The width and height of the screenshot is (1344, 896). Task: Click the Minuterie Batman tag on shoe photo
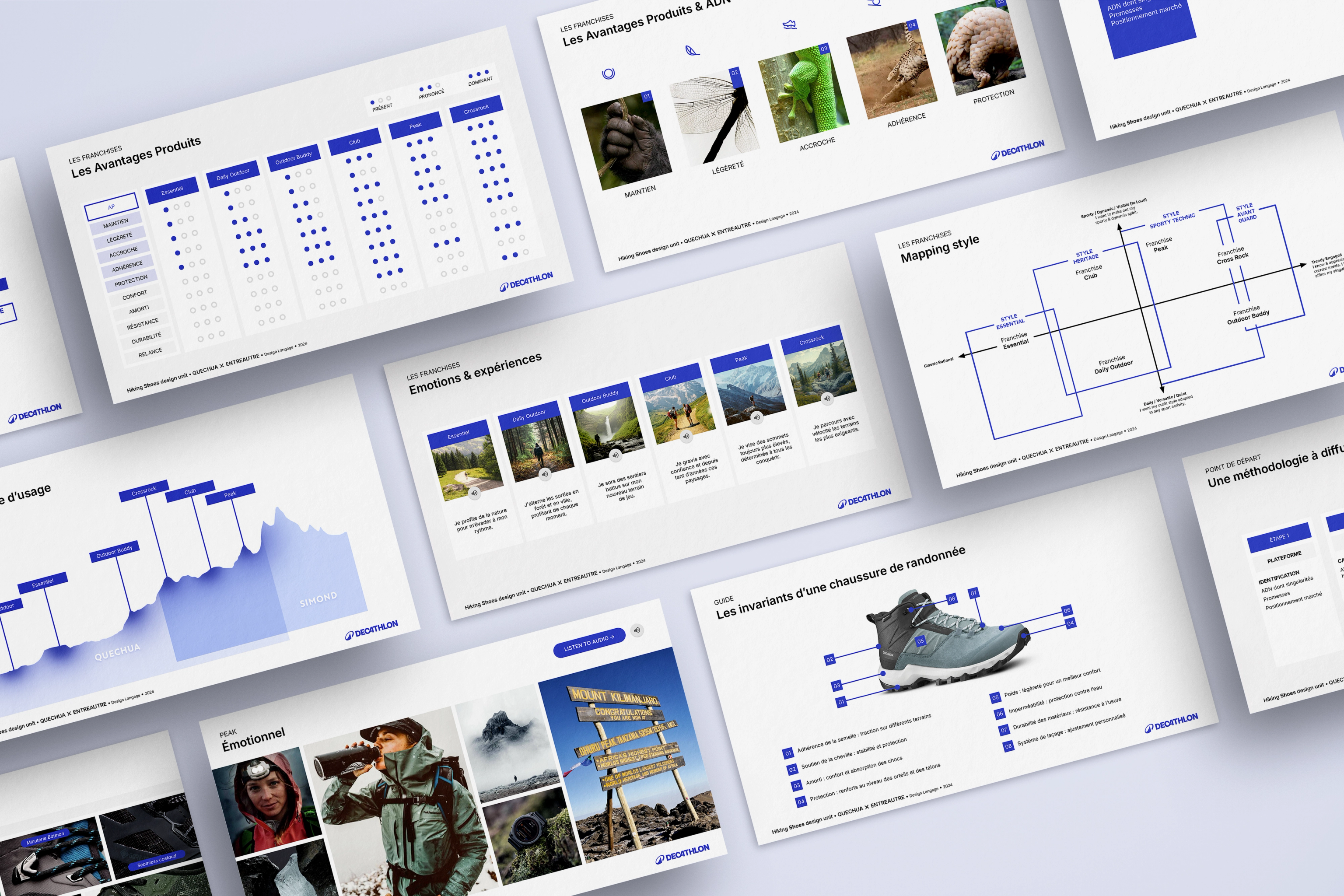click(45, 838)
